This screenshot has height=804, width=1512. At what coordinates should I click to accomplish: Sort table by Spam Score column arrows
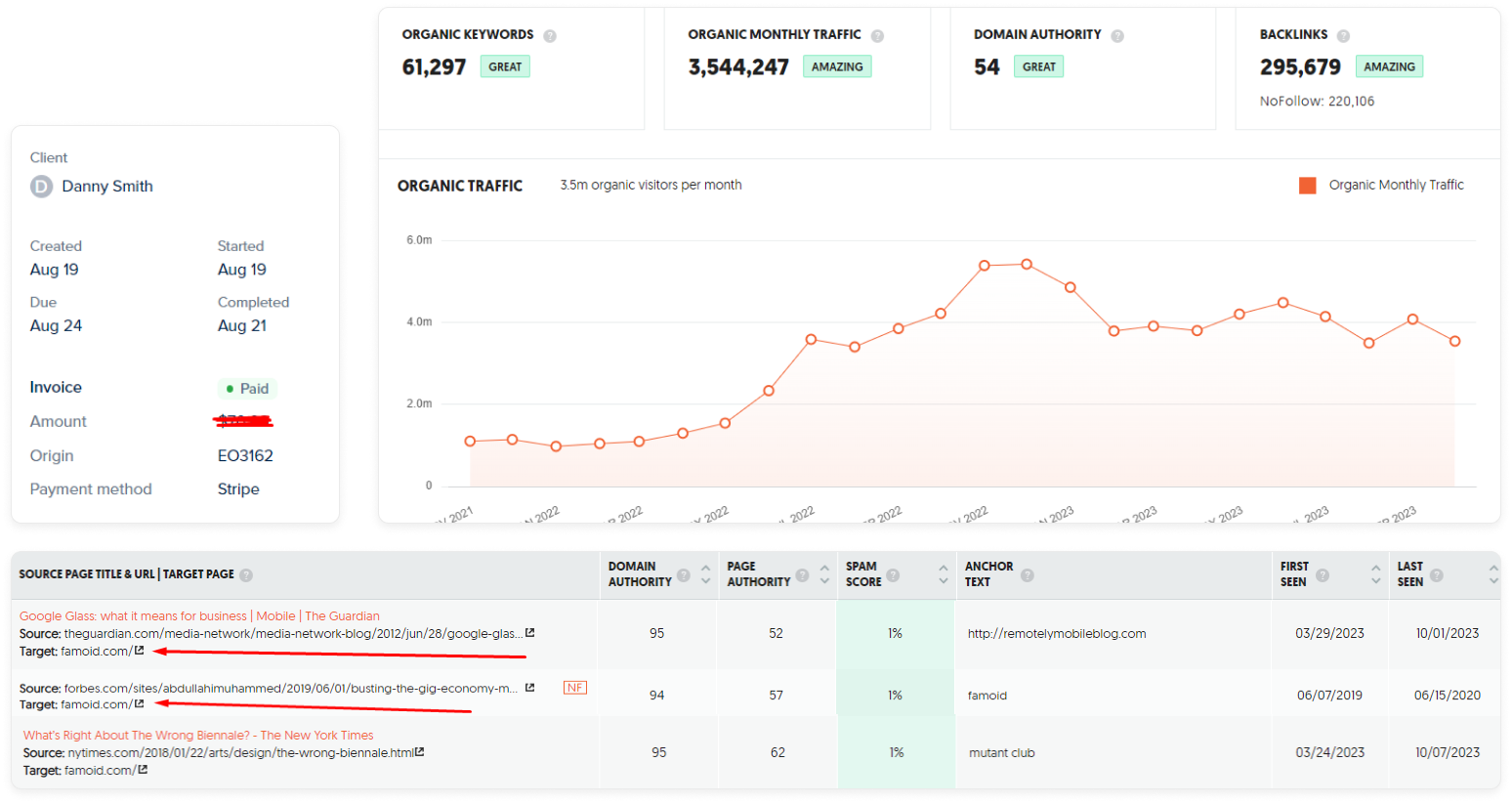click(943, 574)
